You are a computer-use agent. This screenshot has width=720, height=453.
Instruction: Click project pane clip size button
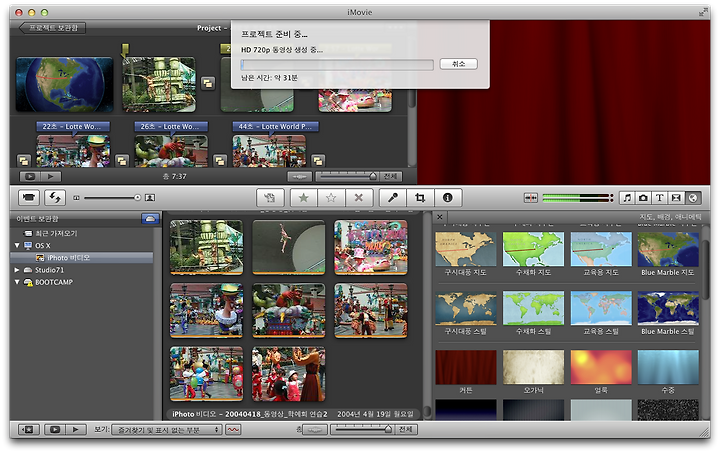pos(300,176)
